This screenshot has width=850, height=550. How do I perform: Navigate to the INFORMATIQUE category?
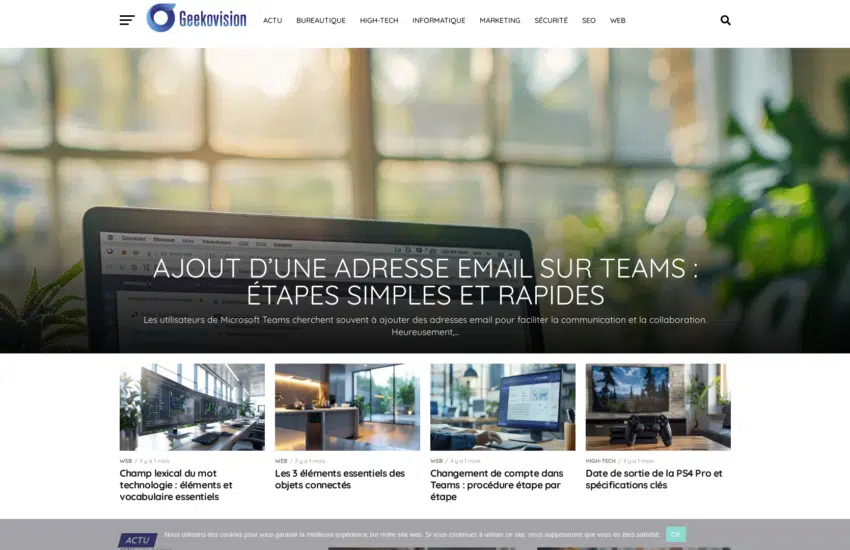point(438,20)
